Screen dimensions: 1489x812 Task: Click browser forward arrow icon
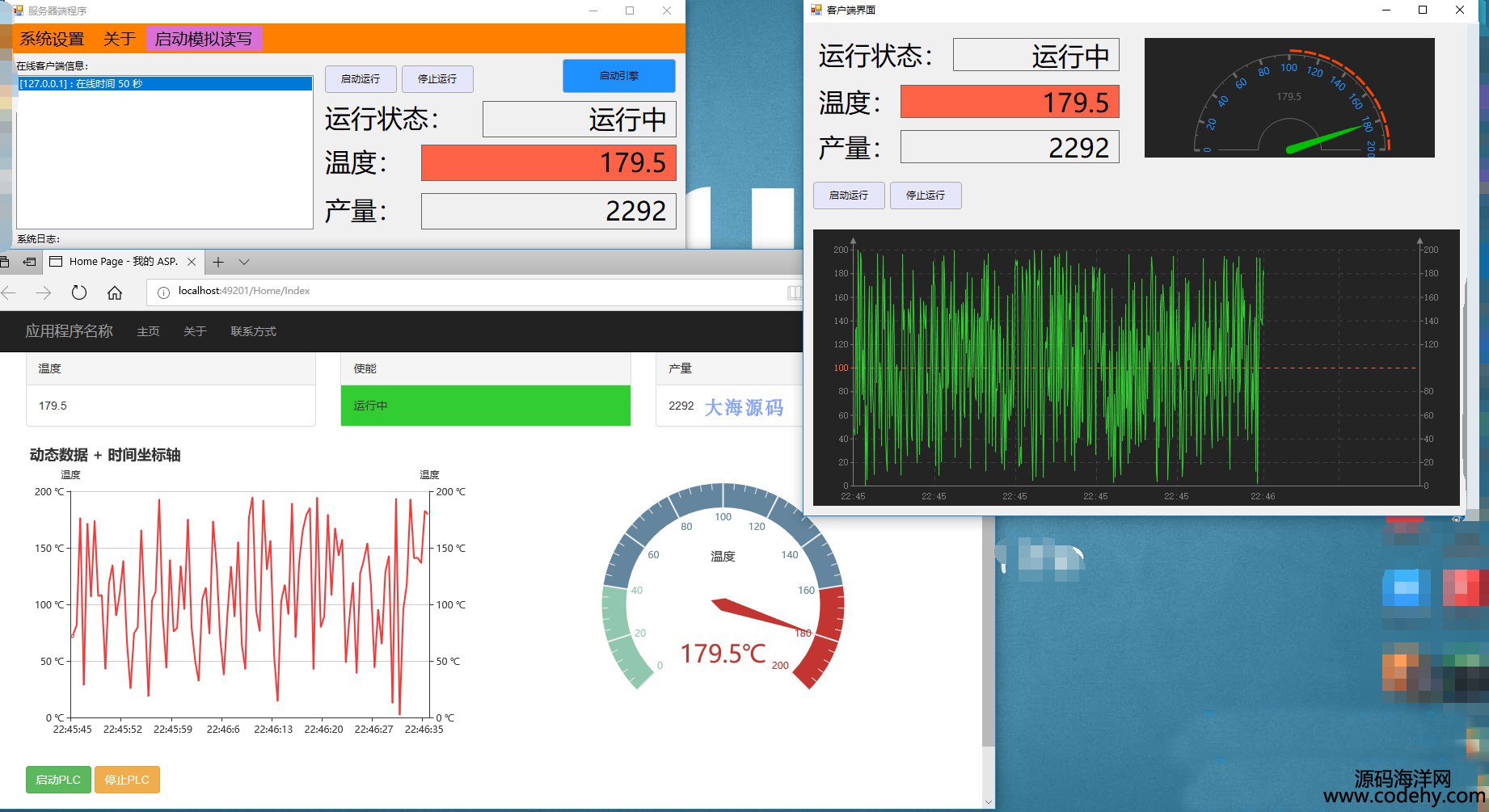tap(44, 292)
